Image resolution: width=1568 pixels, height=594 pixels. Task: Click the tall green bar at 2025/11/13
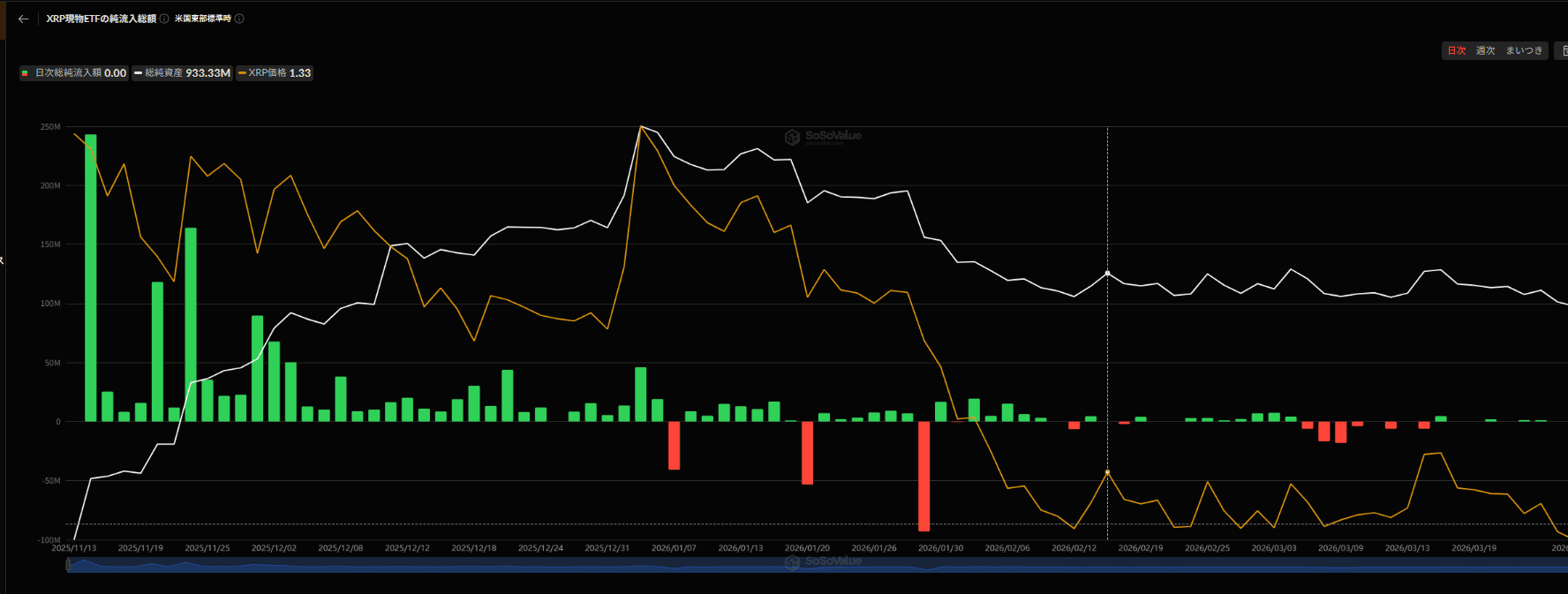coord(91,277)
